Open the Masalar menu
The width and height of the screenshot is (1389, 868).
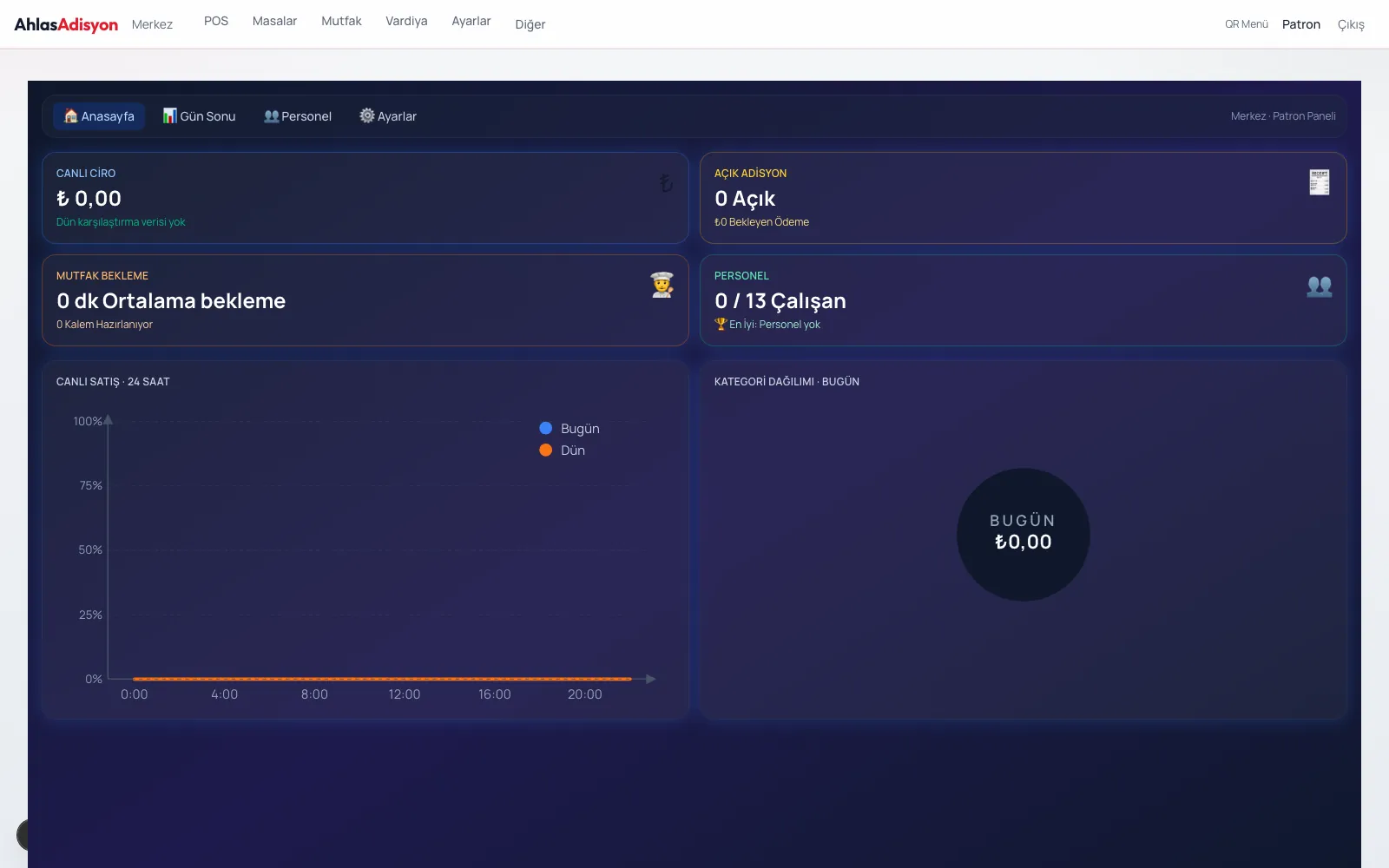274,21
